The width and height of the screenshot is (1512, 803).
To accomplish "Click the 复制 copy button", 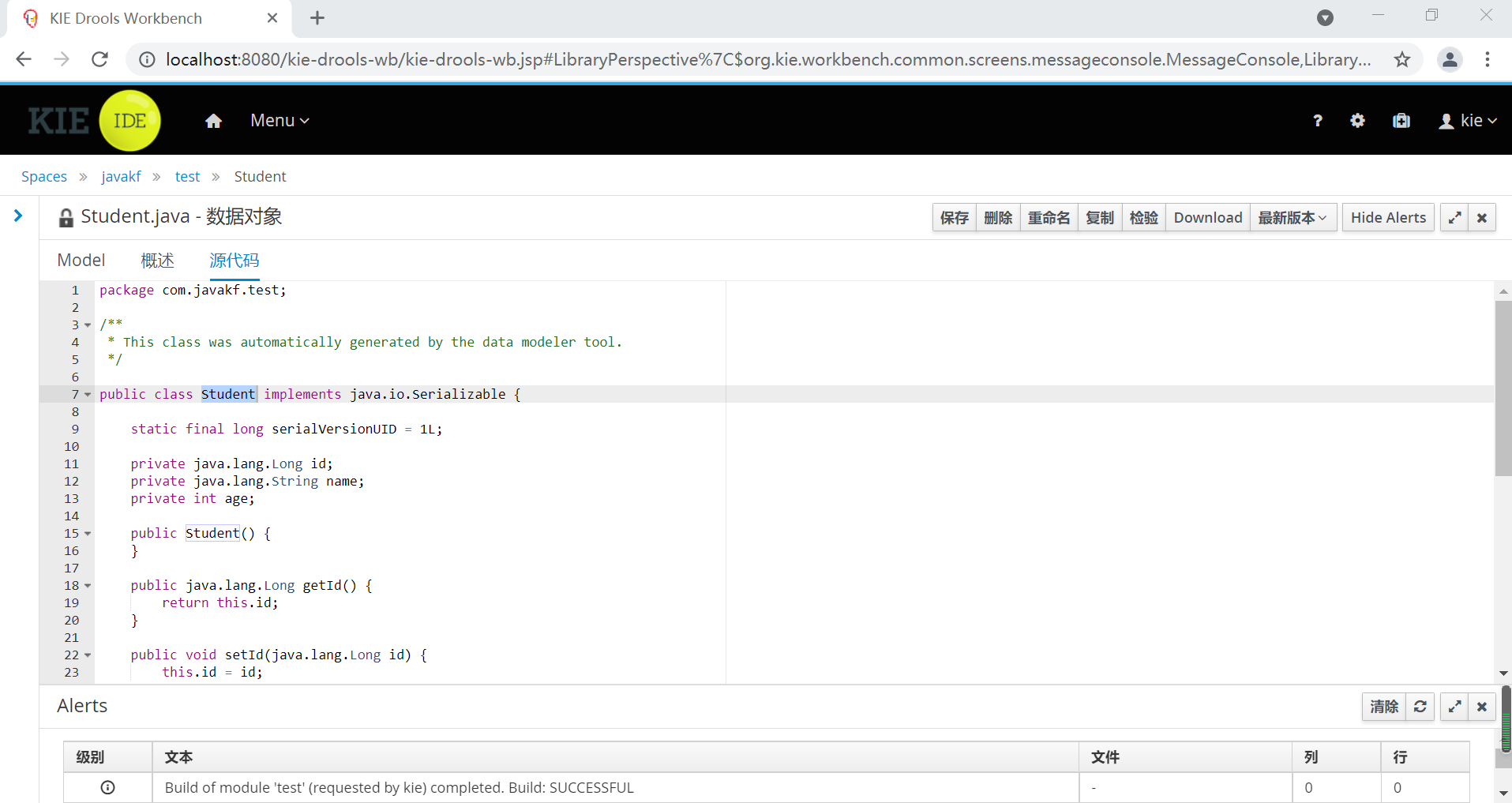I will coord(1100,218).
